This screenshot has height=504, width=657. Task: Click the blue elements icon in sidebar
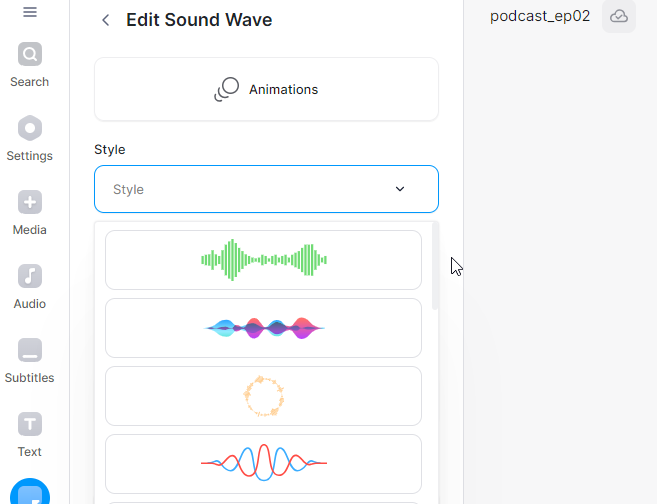30,492
